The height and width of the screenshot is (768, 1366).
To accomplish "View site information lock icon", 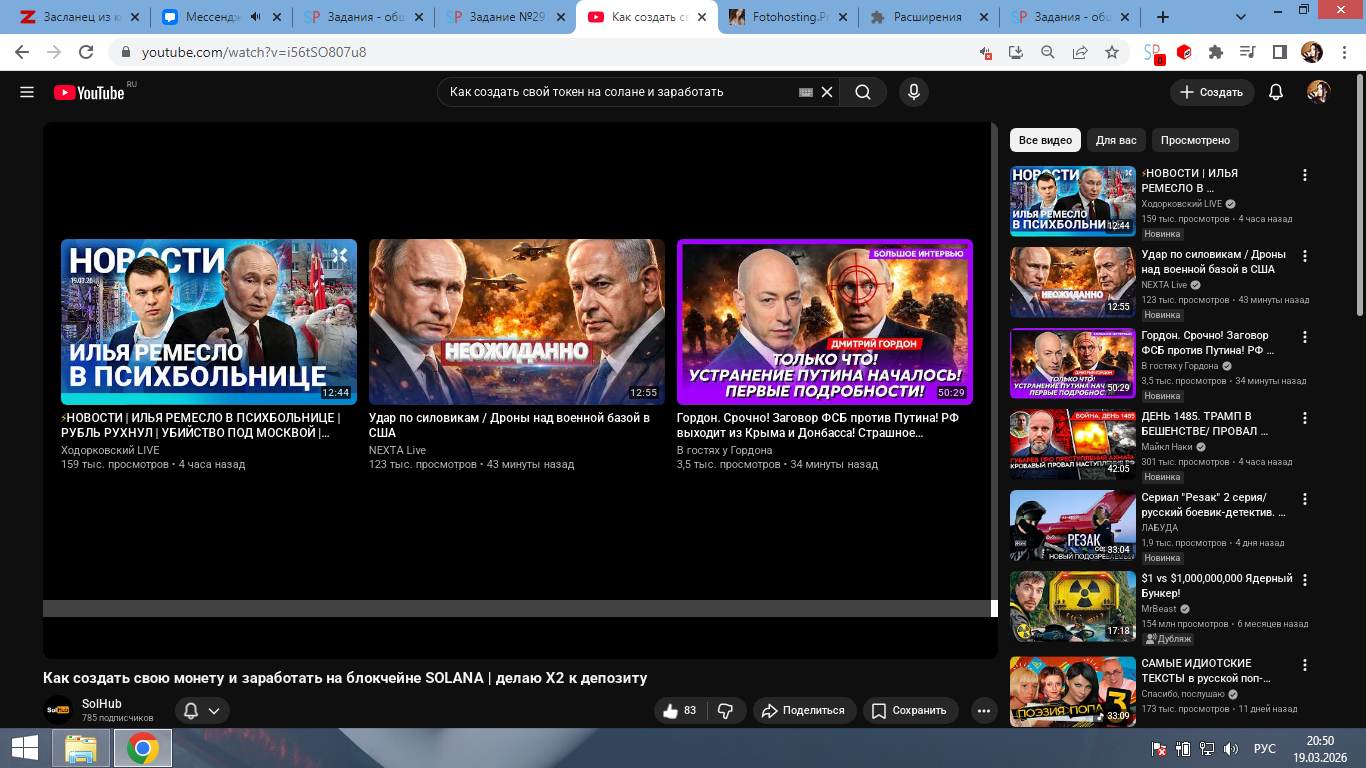I will point(127,52).
